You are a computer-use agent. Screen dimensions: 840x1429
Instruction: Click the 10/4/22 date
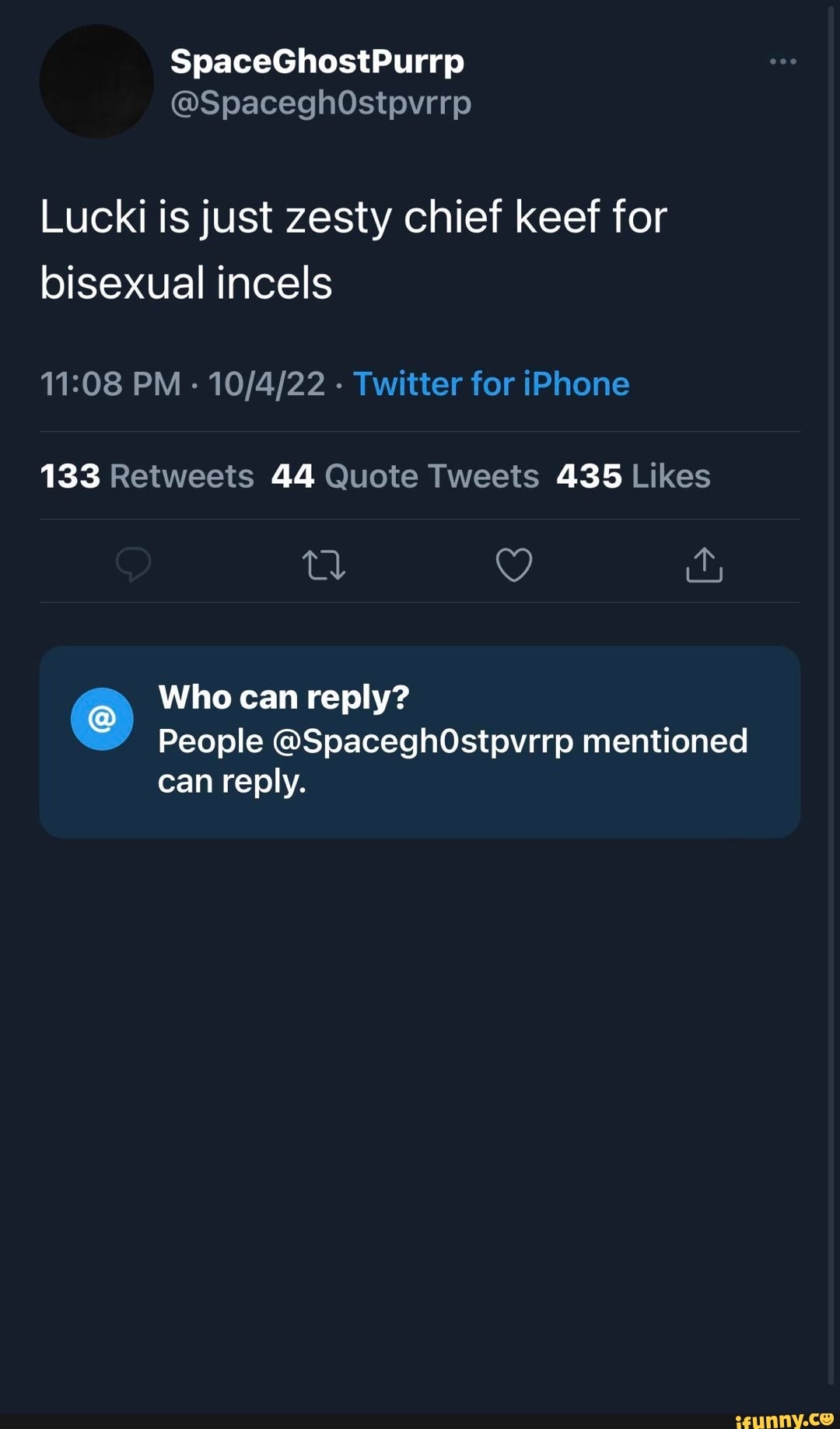[266, 384]
